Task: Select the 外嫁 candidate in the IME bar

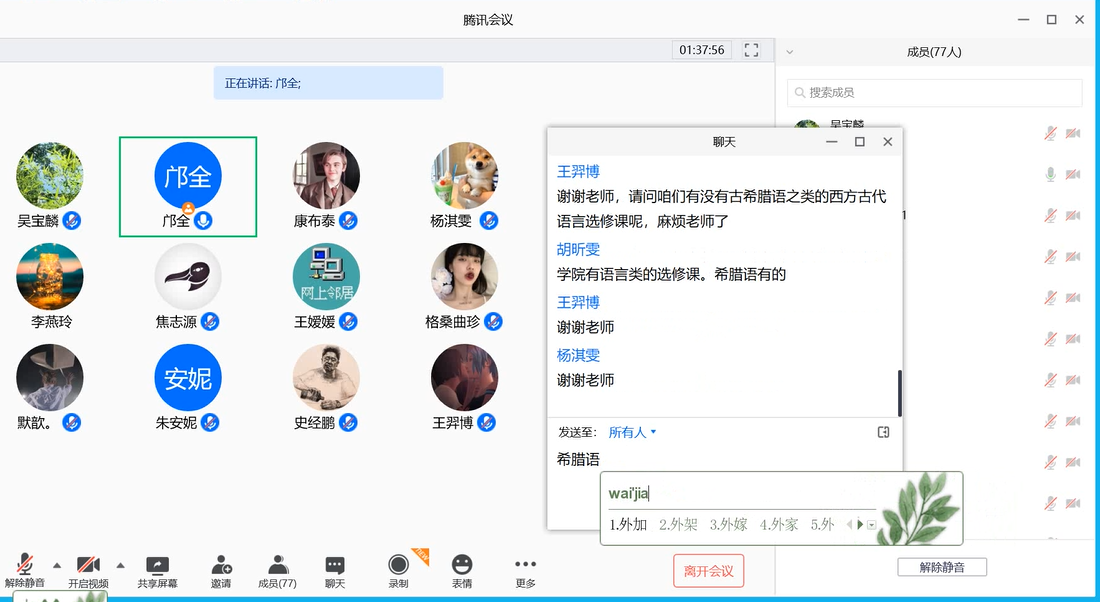Action: click(728, 524)
